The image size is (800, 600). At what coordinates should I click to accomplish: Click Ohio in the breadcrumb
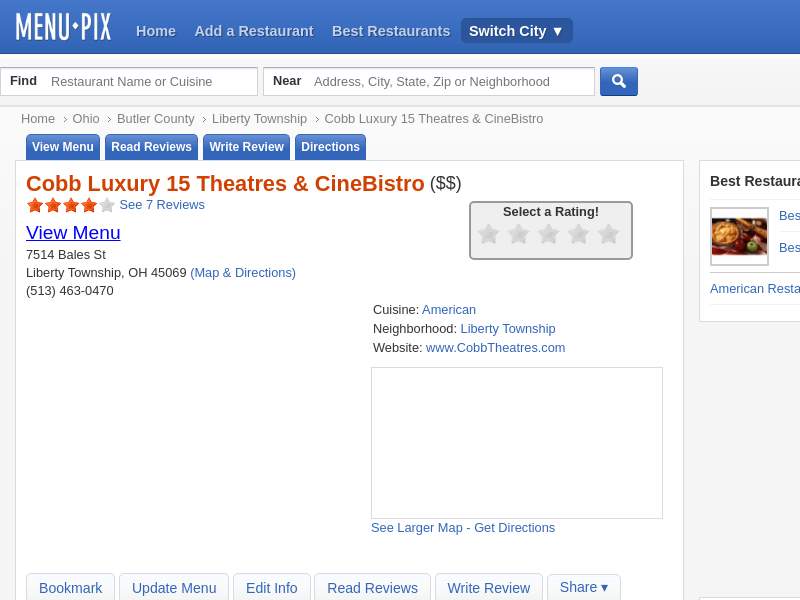click(x=86, y=119)
